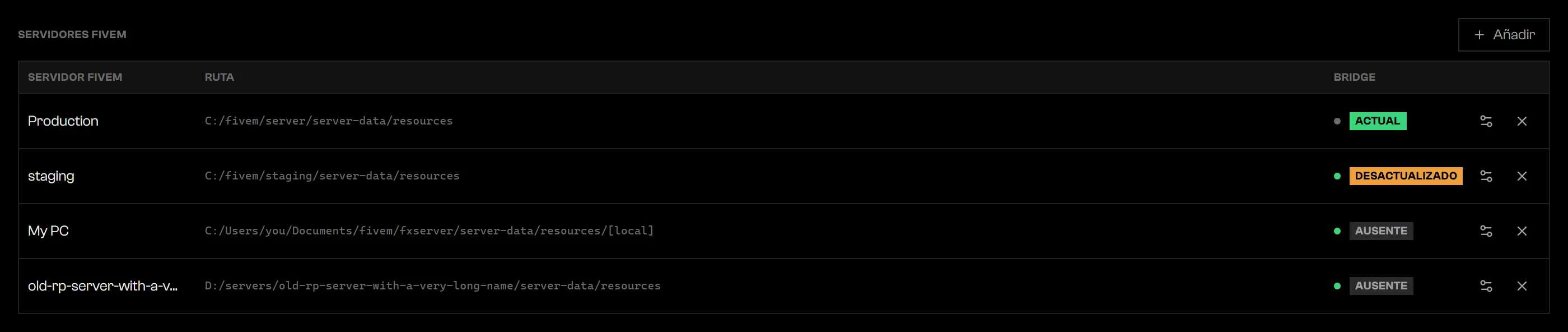The height and width of the screenshot is (332, 1568).
Task: Open settings sliders icon for old-rp-server row
Action: pyautogui.click(x=1486, y=285)
